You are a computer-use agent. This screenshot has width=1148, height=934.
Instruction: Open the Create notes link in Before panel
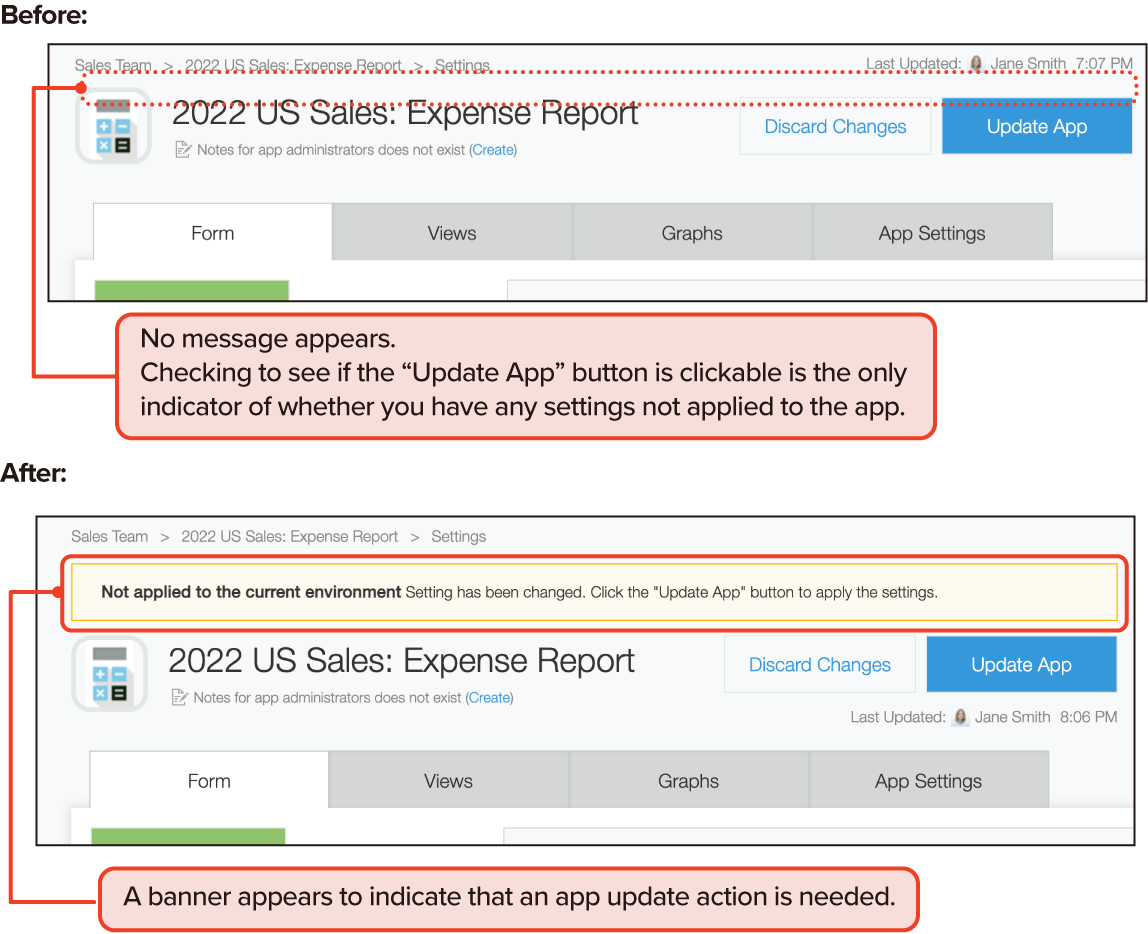[493, 150]
